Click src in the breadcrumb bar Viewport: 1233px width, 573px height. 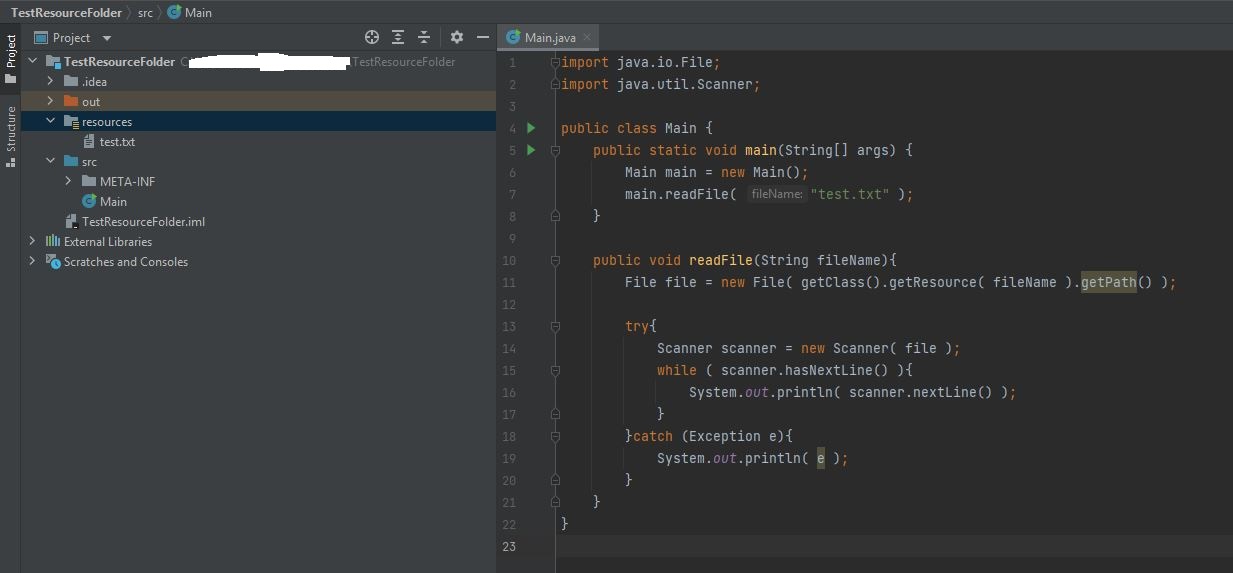145,12
